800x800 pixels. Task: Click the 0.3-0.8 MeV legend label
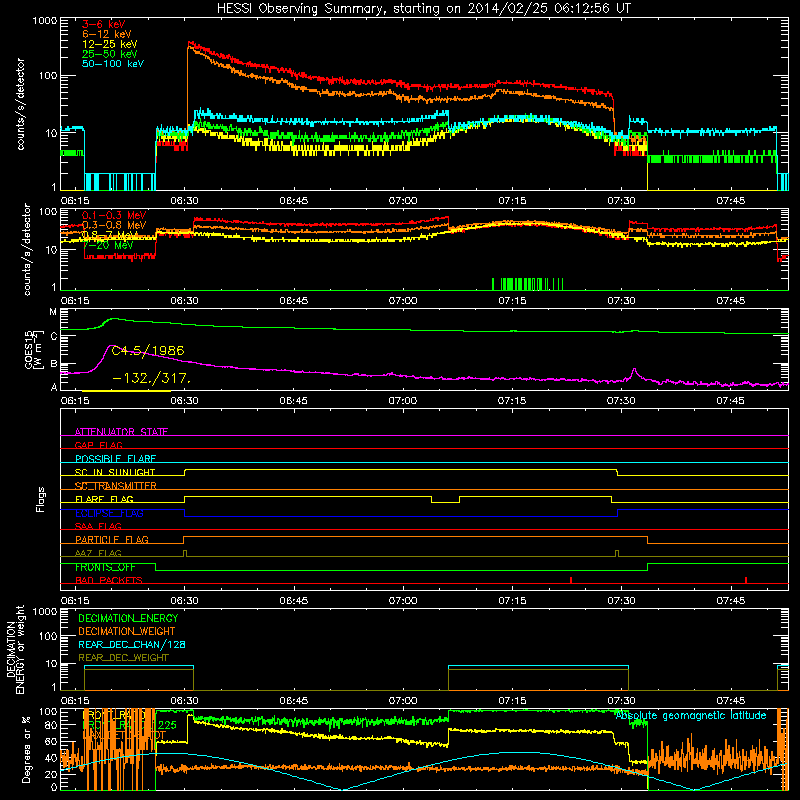pyautogui.click(x=114, y=225)
